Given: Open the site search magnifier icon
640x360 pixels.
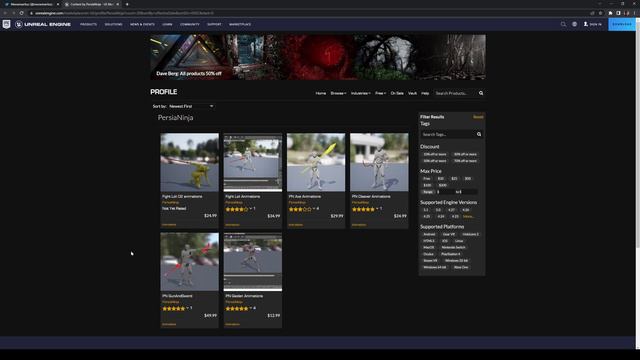Looking at the screenshot, I should click(563, 24).
